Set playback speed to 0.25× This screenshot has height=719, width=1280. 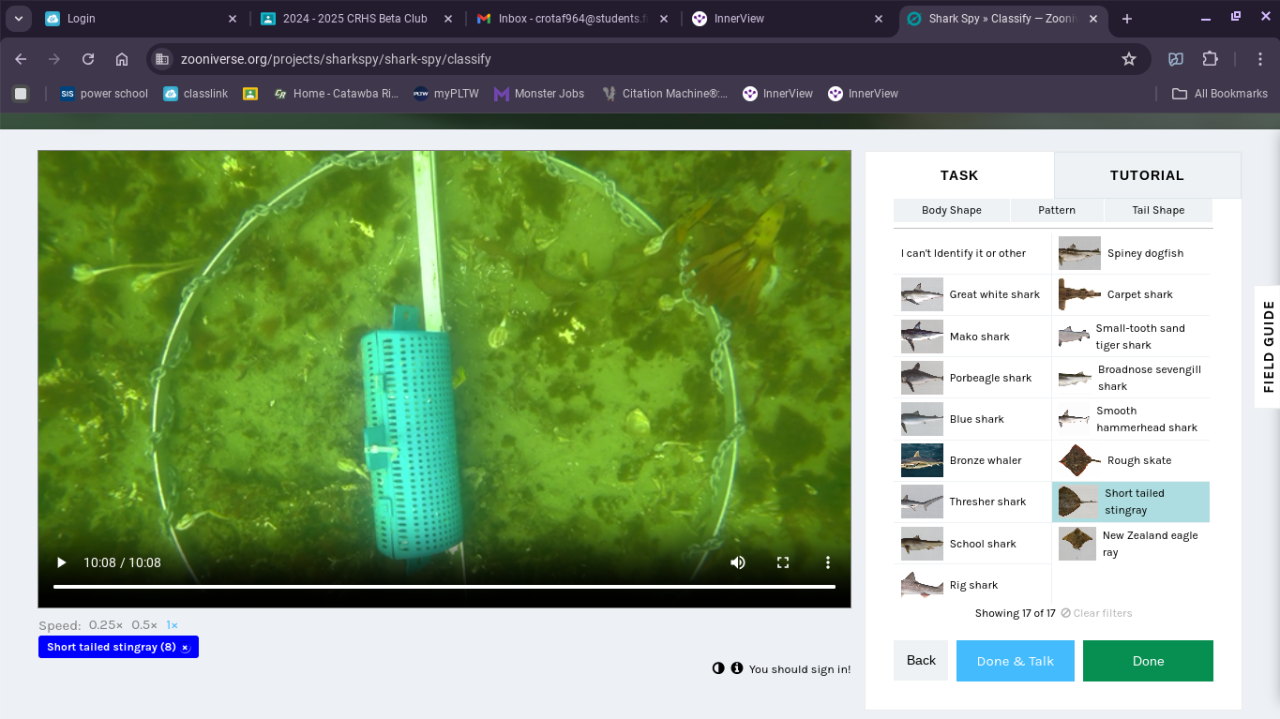(106, 625)
